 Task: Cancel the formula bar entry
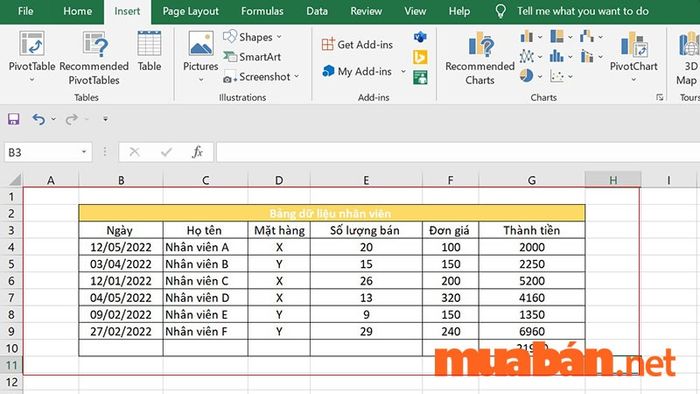coord(134,152)
